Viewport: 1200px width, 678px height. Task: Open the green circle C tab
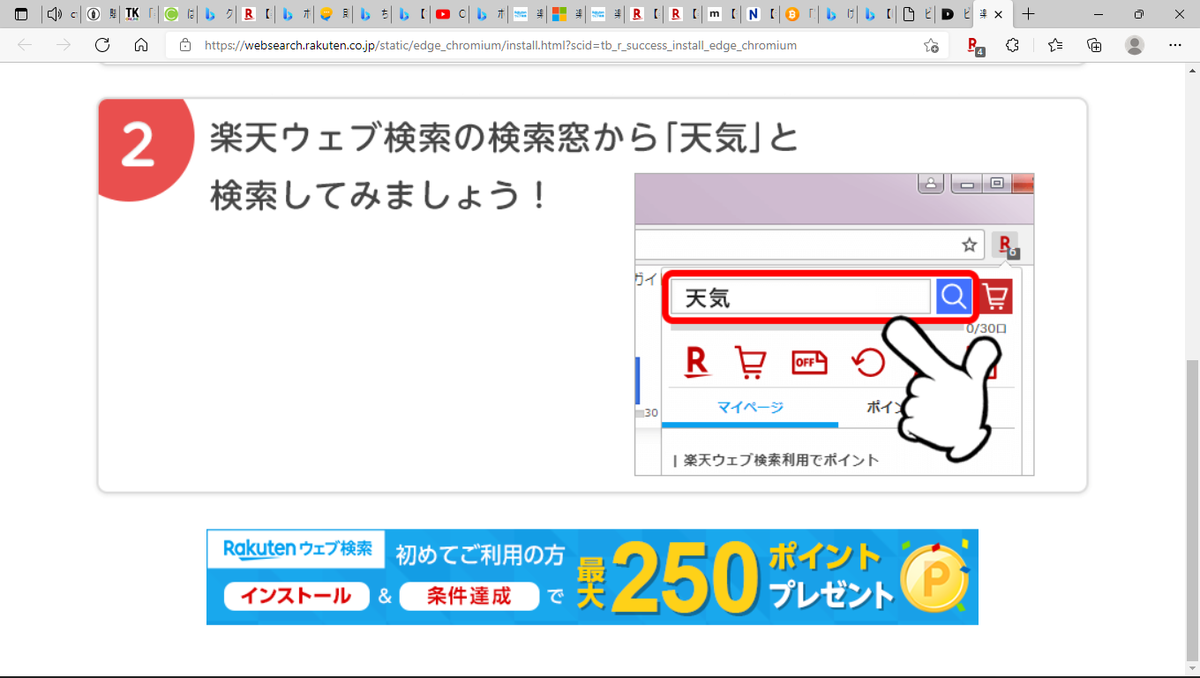[178, 14]
